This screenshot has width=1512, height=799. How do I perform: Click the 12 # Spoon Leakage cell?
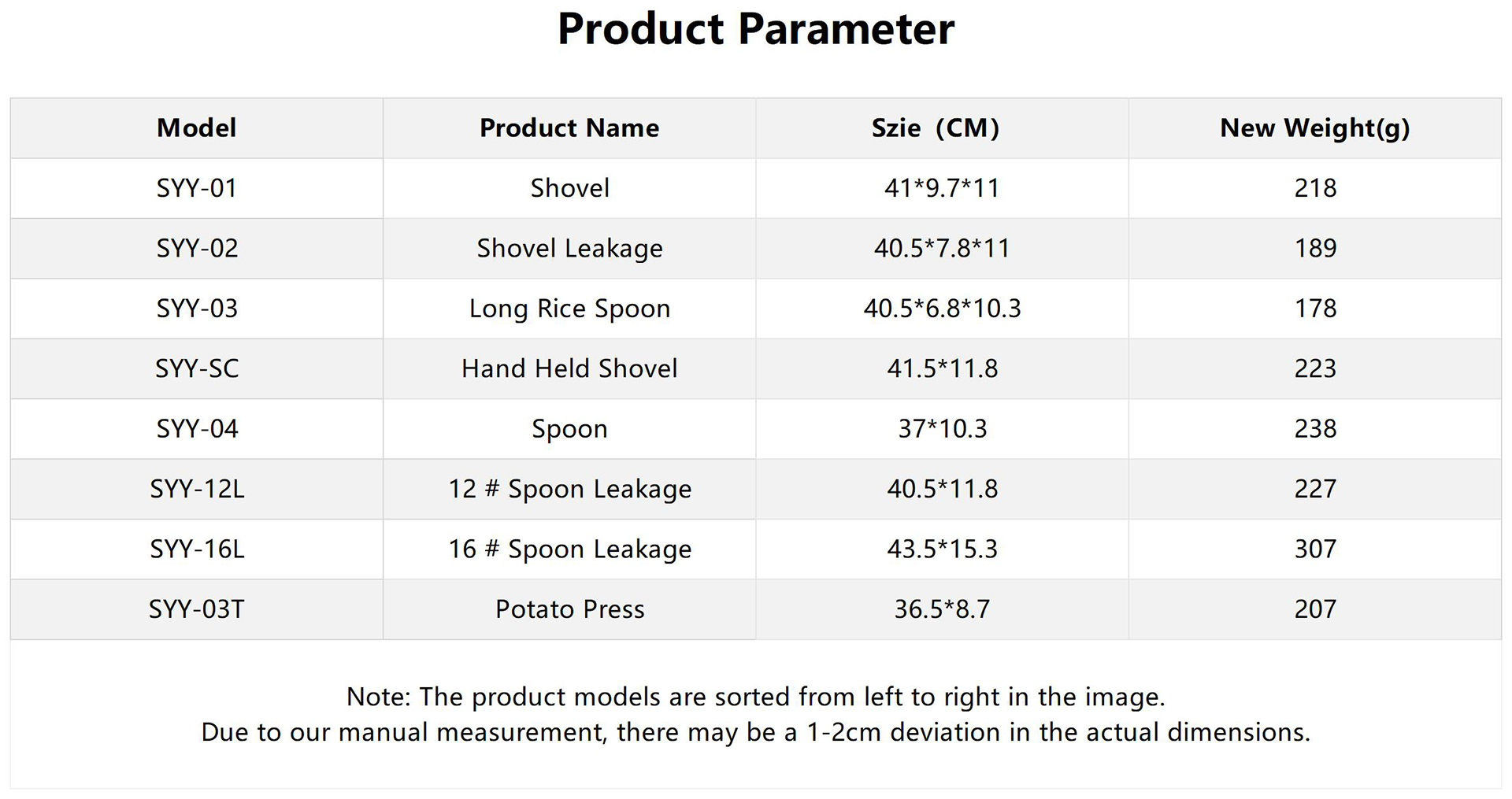pyautogui.click(x=569, y=489)
